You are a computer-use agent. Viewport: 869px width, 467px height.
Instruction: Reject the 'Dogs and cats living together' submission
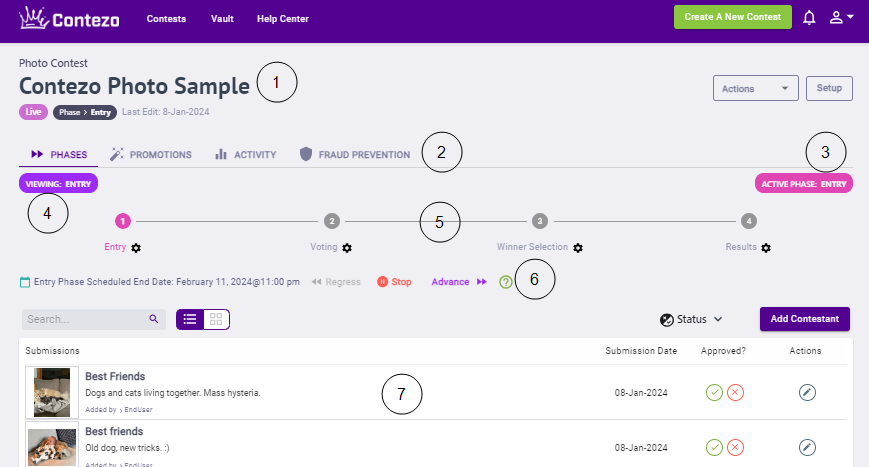point(735,393)
